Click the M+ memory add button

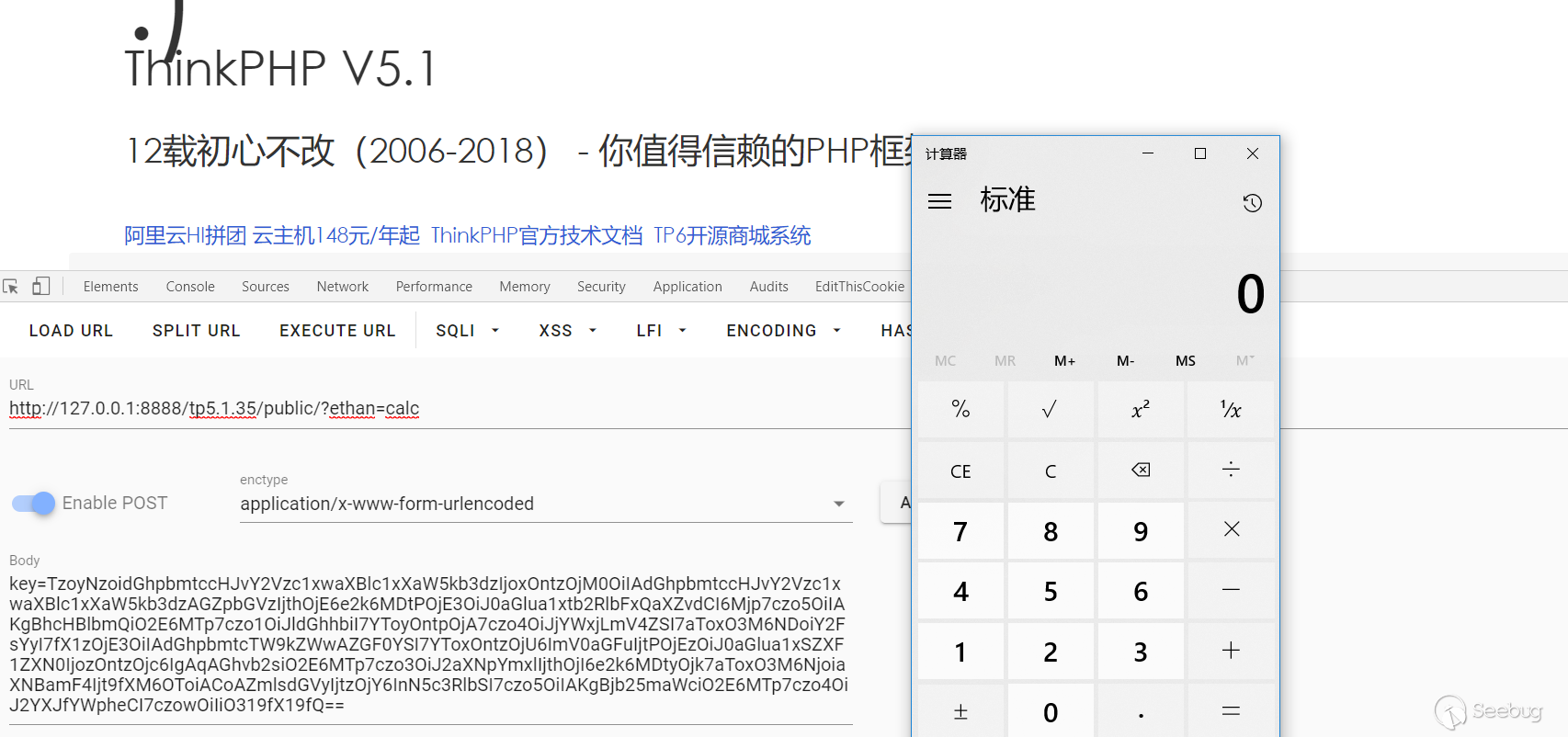(1064, 361)
